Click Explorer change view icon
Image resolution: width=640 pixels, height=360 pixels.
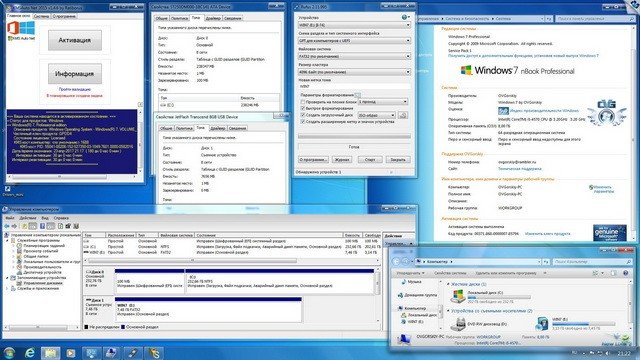tap(596, 273)
